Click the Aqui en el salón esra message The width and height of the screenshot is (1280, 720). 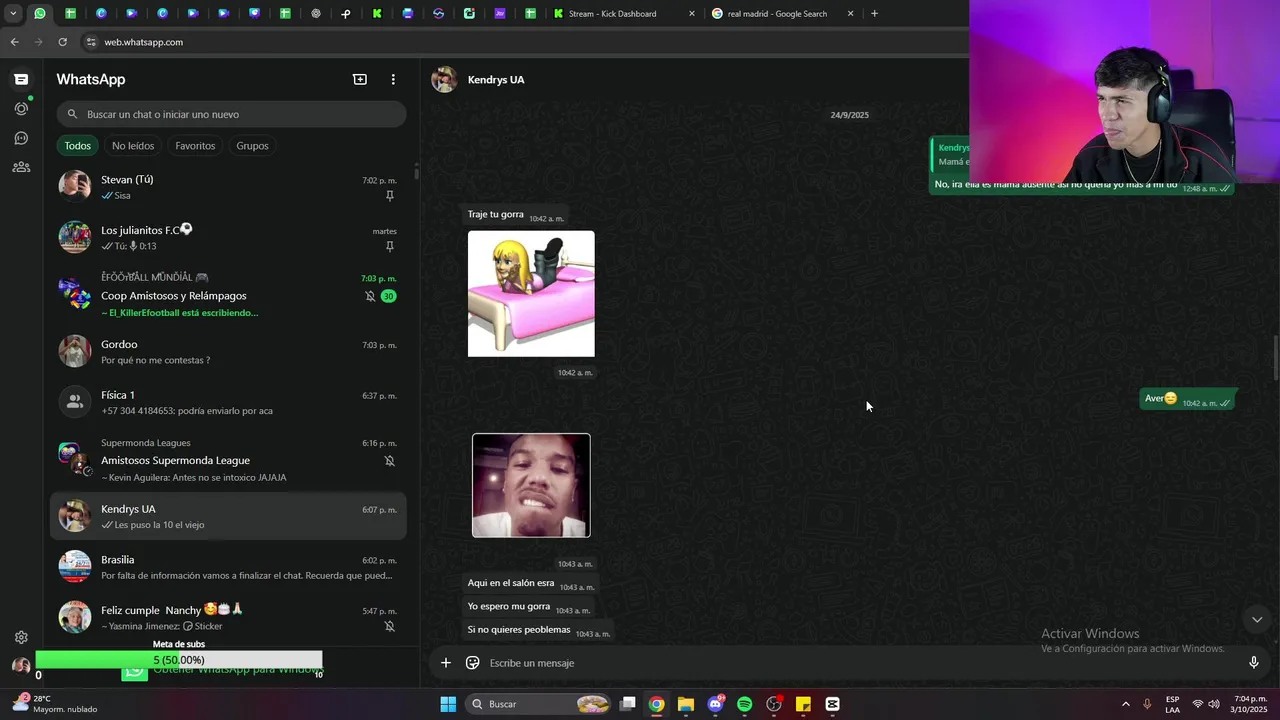530,584
